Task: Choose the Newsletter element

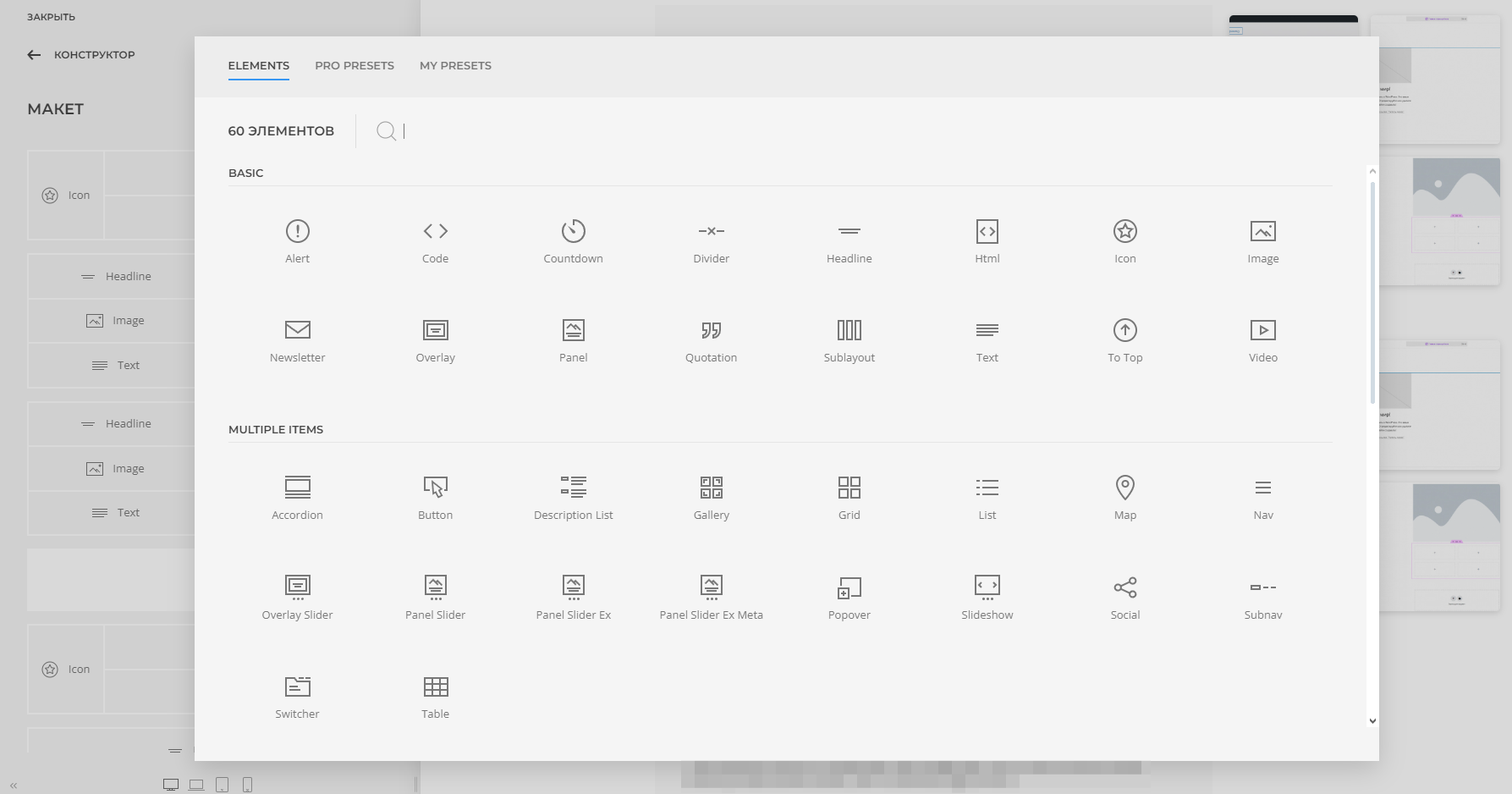Action: [x=297, y=340]
